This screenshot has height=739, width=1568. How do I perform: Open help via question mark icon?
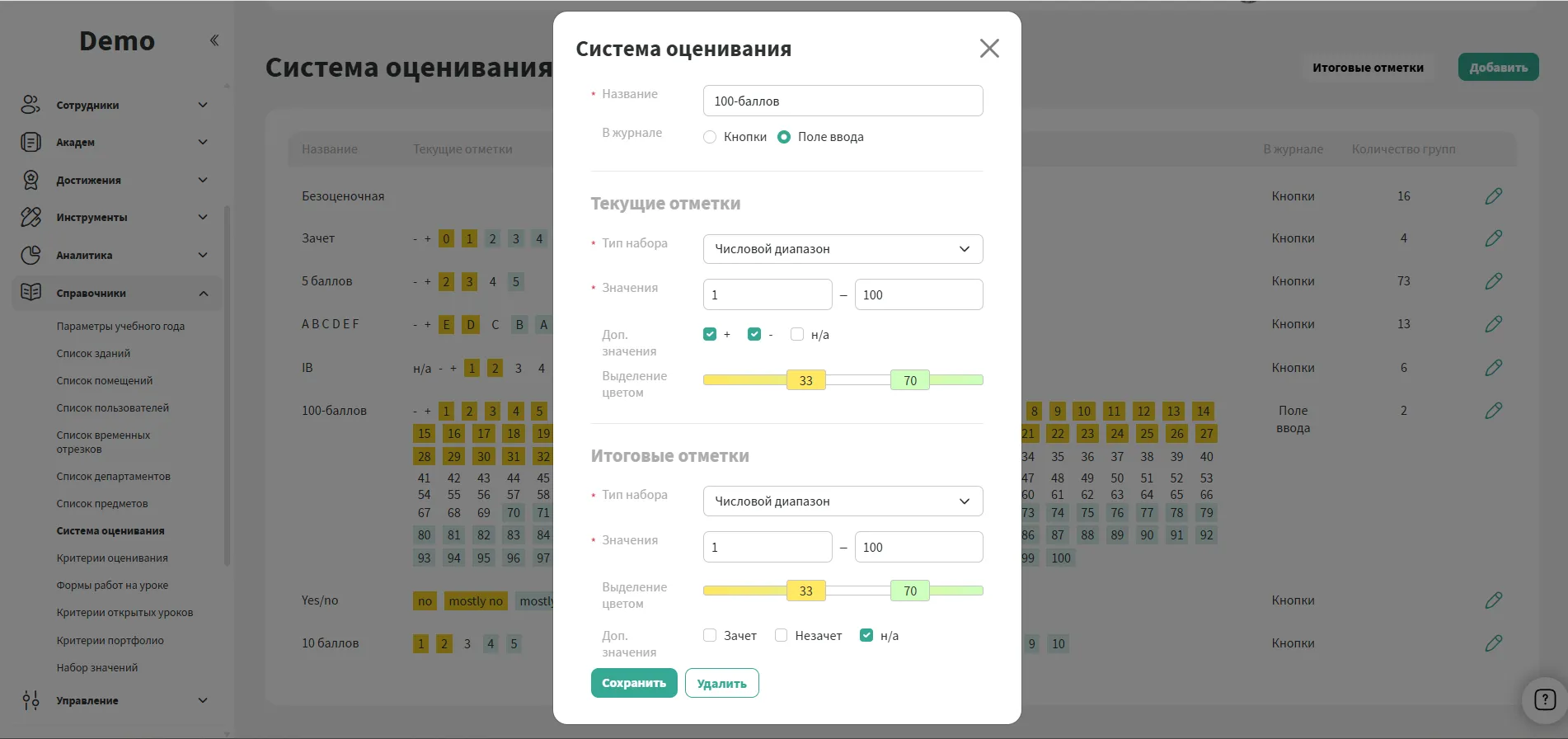[x=1544, y=700]
